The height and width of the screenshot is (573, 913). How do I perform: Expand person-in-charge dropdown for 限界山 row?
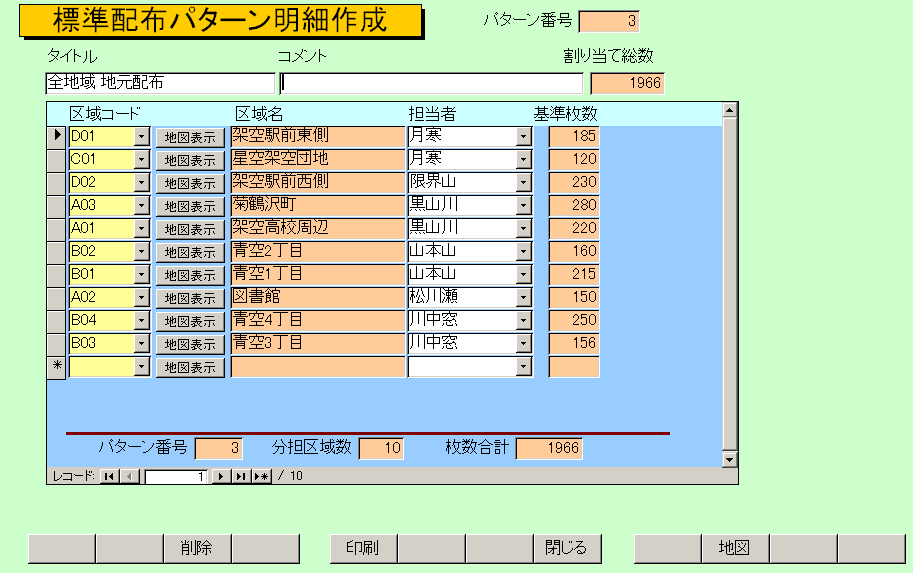[524, 183]
